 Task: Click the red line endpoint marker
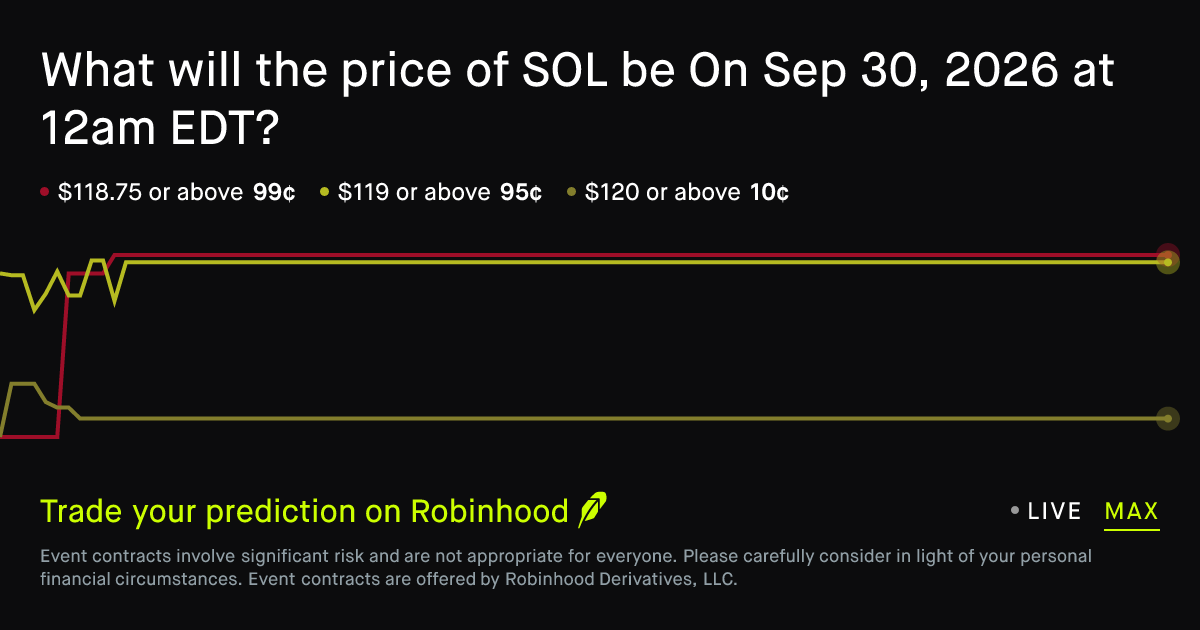pos(1168,254)
